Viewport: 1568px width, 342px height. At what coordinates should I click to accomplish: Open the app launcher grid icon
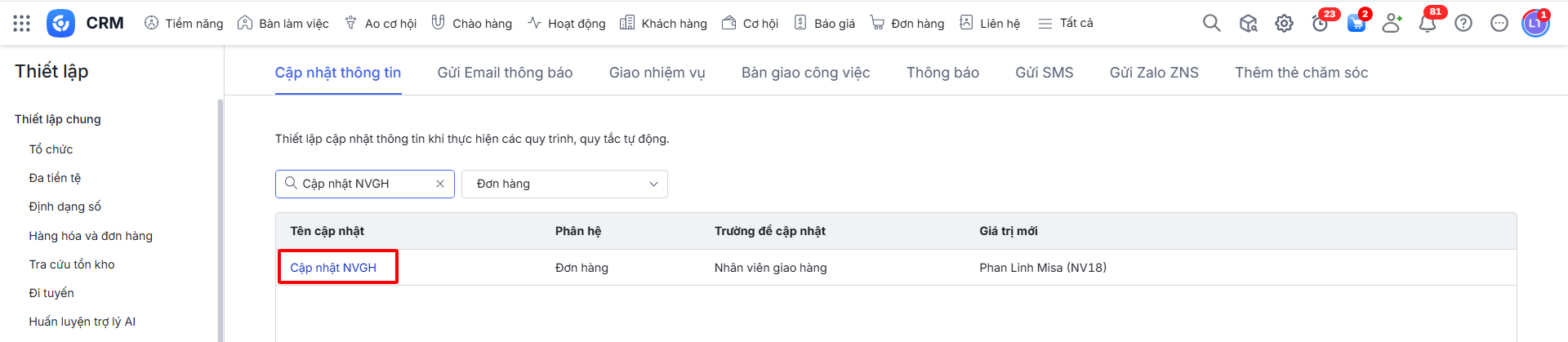(22, 23)
